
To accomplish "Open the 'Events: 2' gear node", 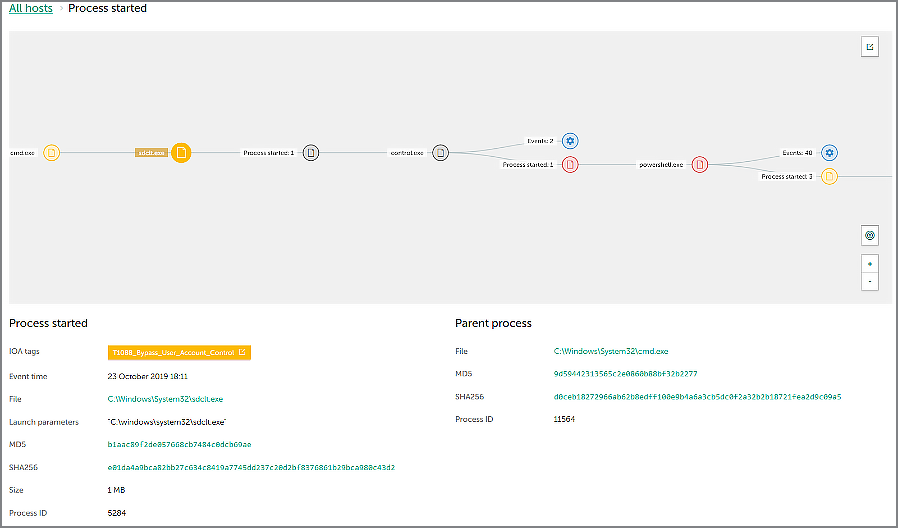I will click(x=570, y=141).
